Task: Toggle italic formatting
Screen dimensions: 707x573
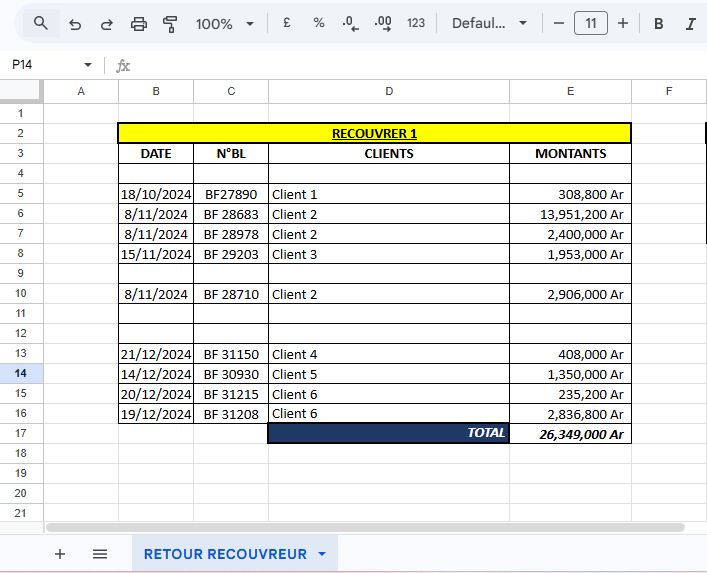Action: (x=690, y=23)
